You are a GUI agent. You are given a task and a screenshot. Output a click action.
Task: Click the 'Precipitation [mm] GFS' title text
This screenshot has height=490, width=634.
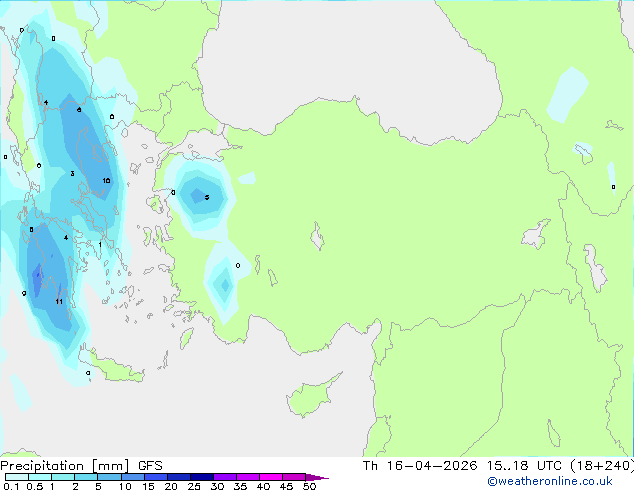tap(81, 466)
